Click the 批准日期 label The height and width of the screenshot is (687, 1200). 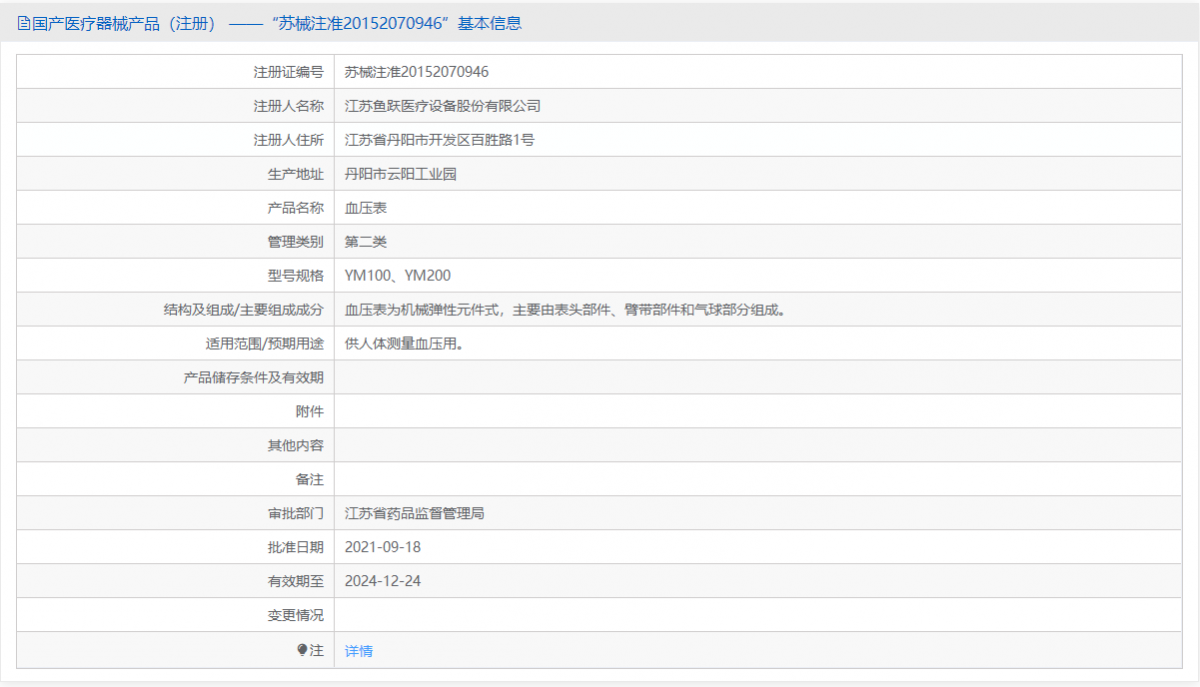(x=296, y=548)
